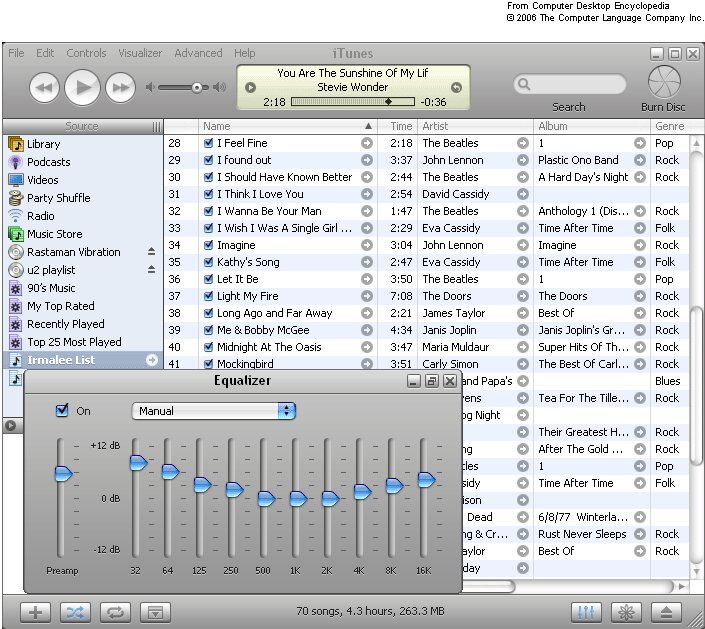This screenshot has width=705, height=629.
Task: Click the song progress bar diamond
Action: 388,102
